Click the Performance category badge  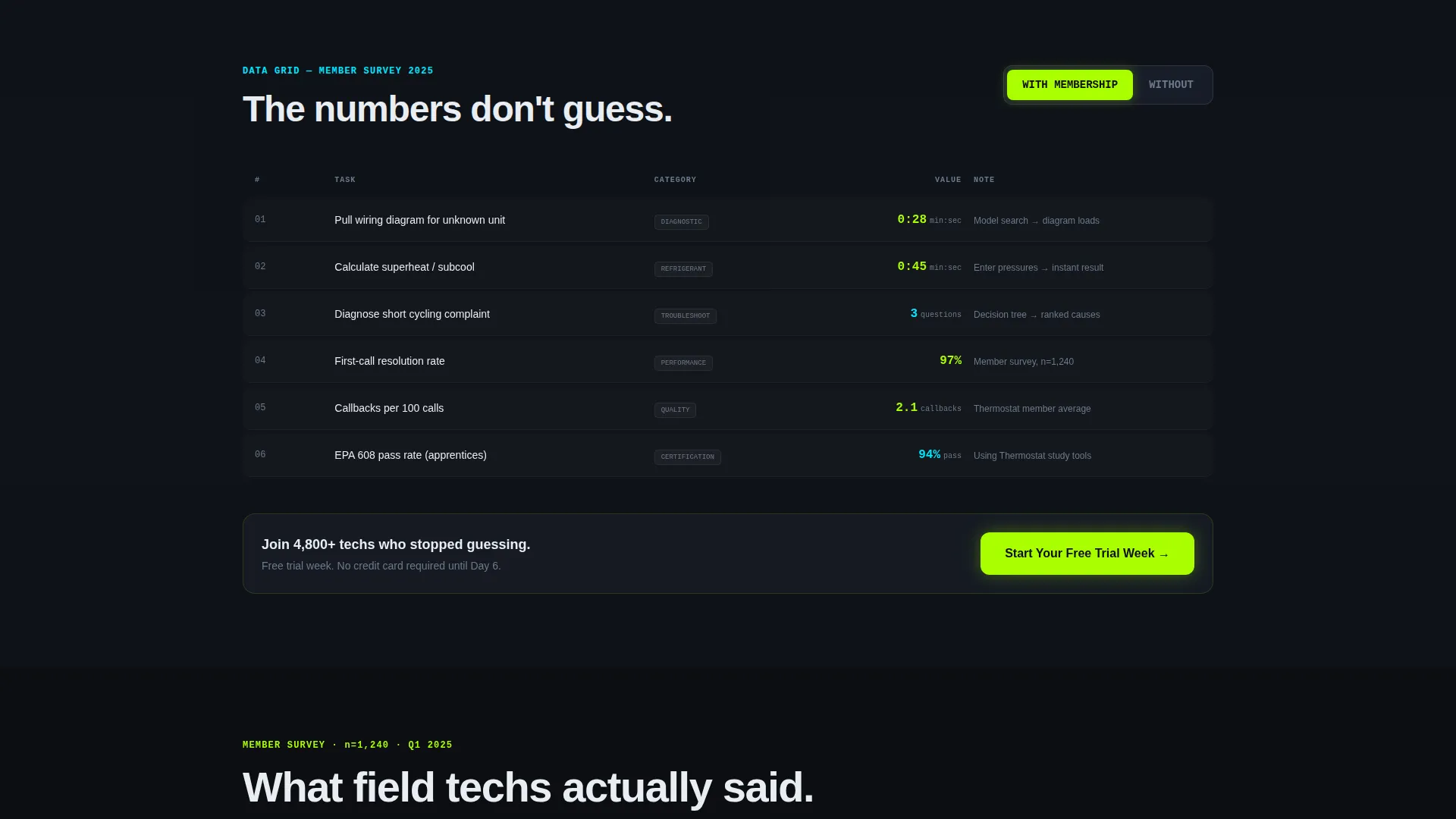click(683, 363)
